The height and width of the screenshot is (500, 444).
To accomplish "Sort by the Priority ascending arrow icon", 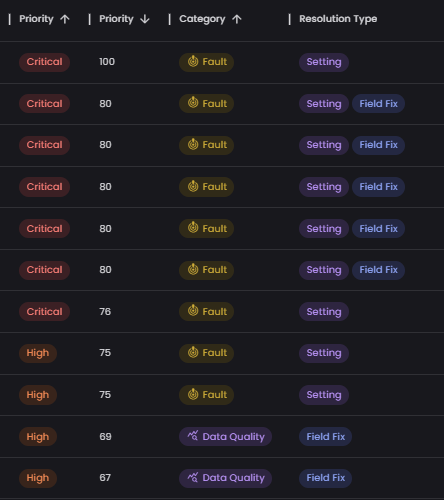I will pyautogui.click(x=65, y=19).
